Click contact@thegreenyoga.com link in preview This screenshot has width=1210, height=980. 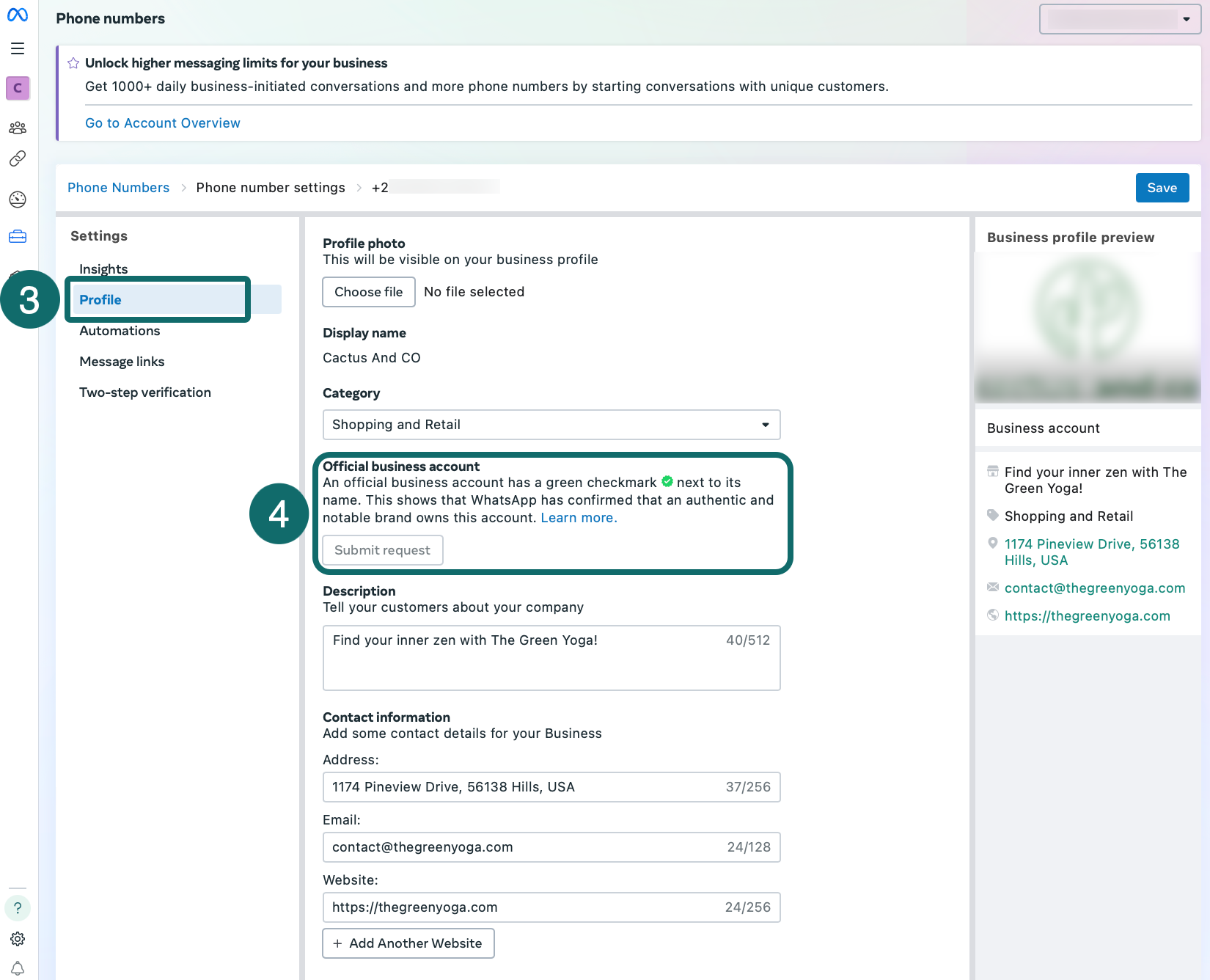[1095, 588]
